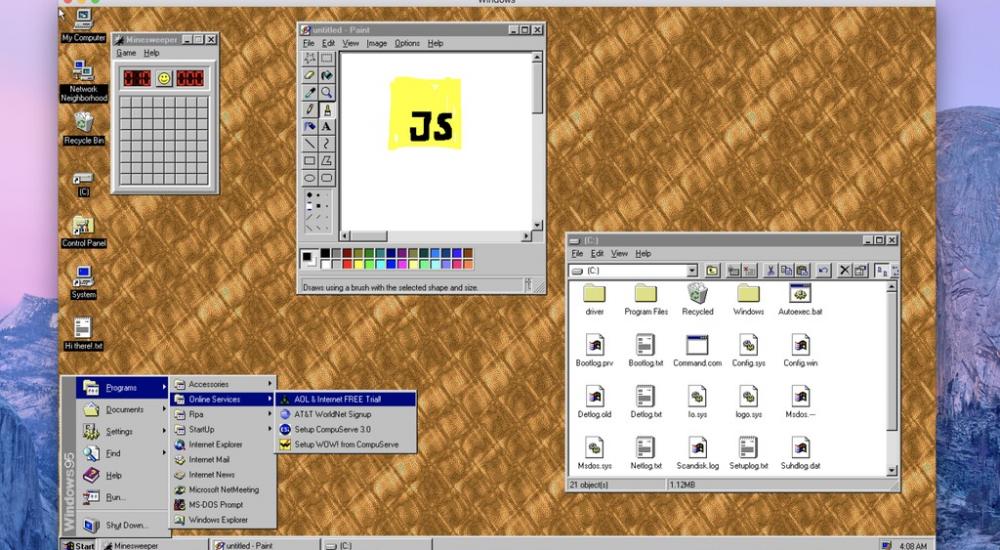The height and width of the screenshot is (550, 1000).
Task: Select the Rounded Rectangle tool in Paint
Action: pyautogui.click(x=327, y=178)
